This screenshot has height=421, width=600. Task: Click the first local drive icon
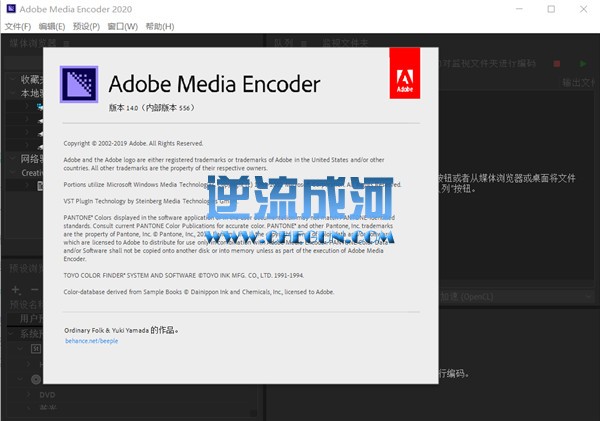coord(40,106)
